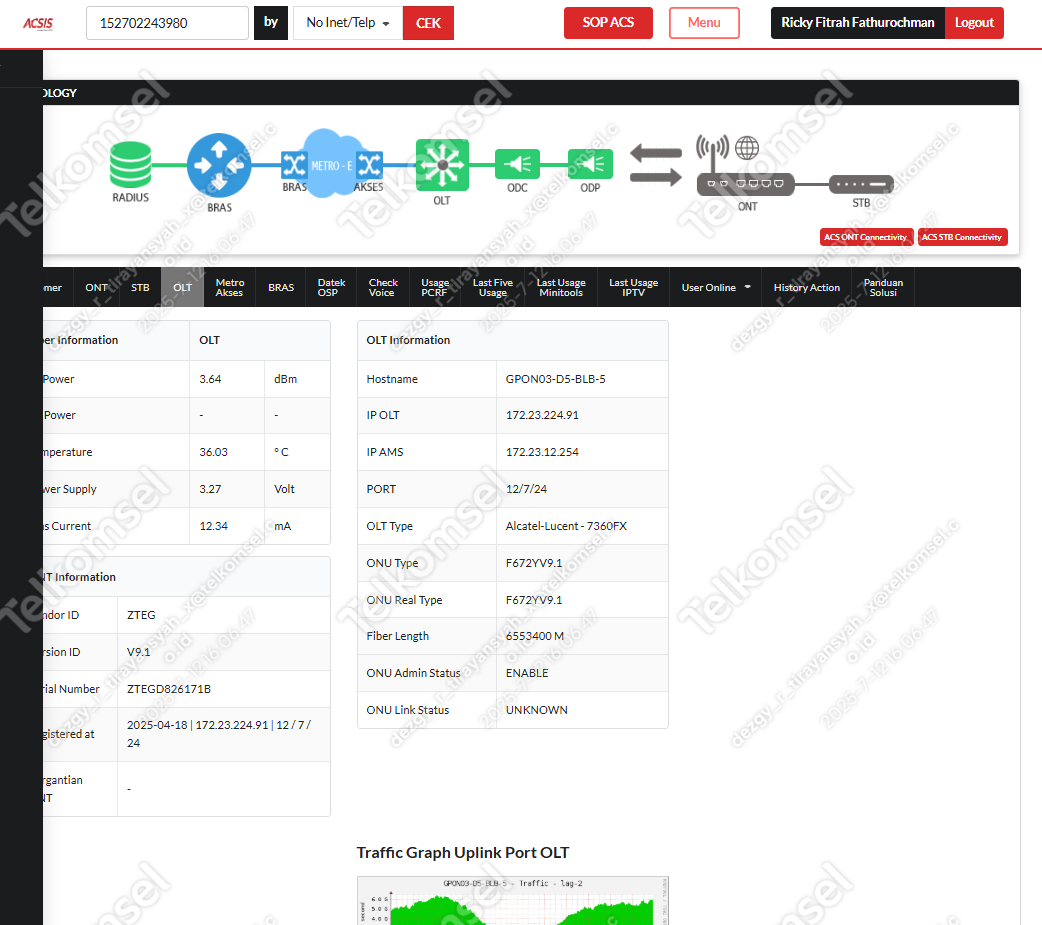Click the ACSIS logo

click(38, 23)
